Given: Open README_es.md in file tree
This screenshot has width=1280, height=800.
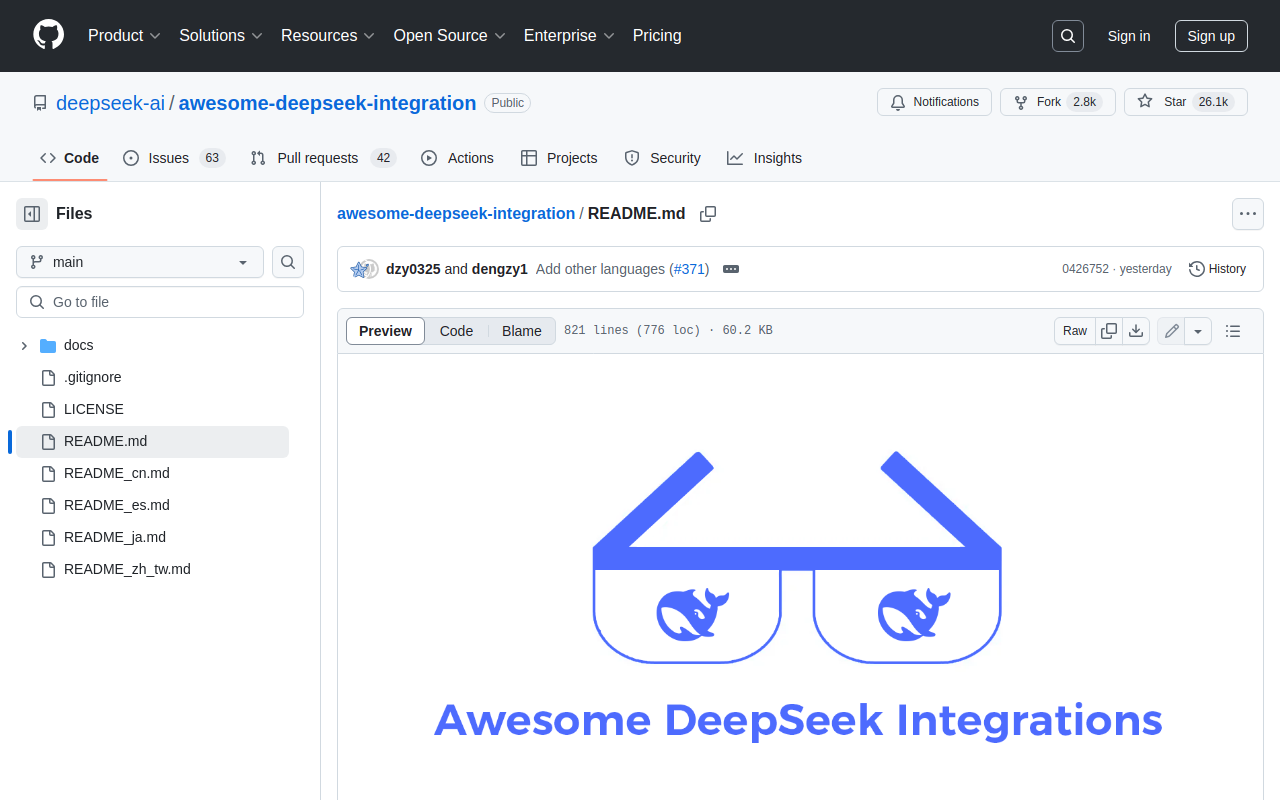Looking at the screenshot, I should pyautogui.click(x=152, y=505).
